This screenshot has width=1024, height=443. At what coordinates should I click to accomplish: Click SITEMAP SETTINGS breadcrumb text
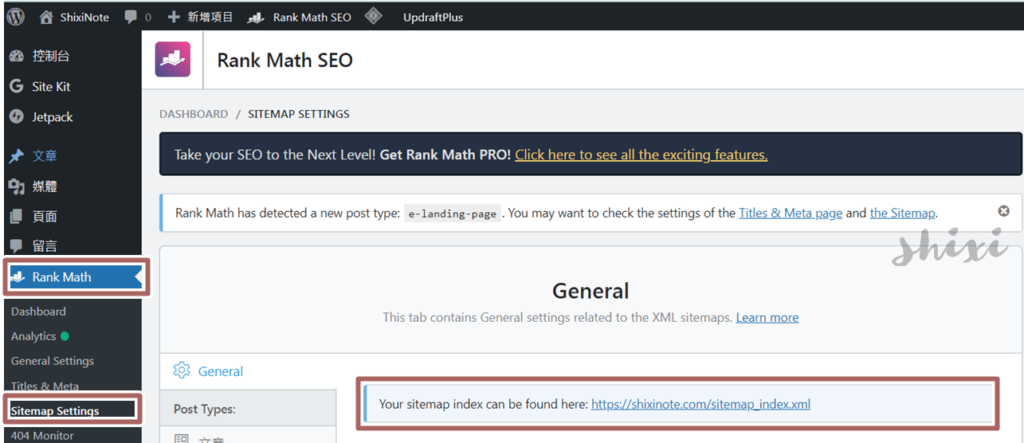(x=298, y=114)
